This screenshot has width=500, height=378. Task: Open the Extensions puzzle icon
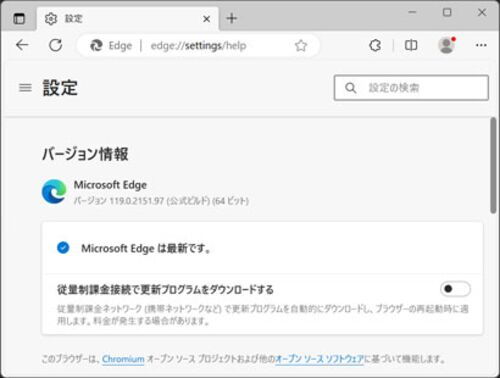pos(375,45)
